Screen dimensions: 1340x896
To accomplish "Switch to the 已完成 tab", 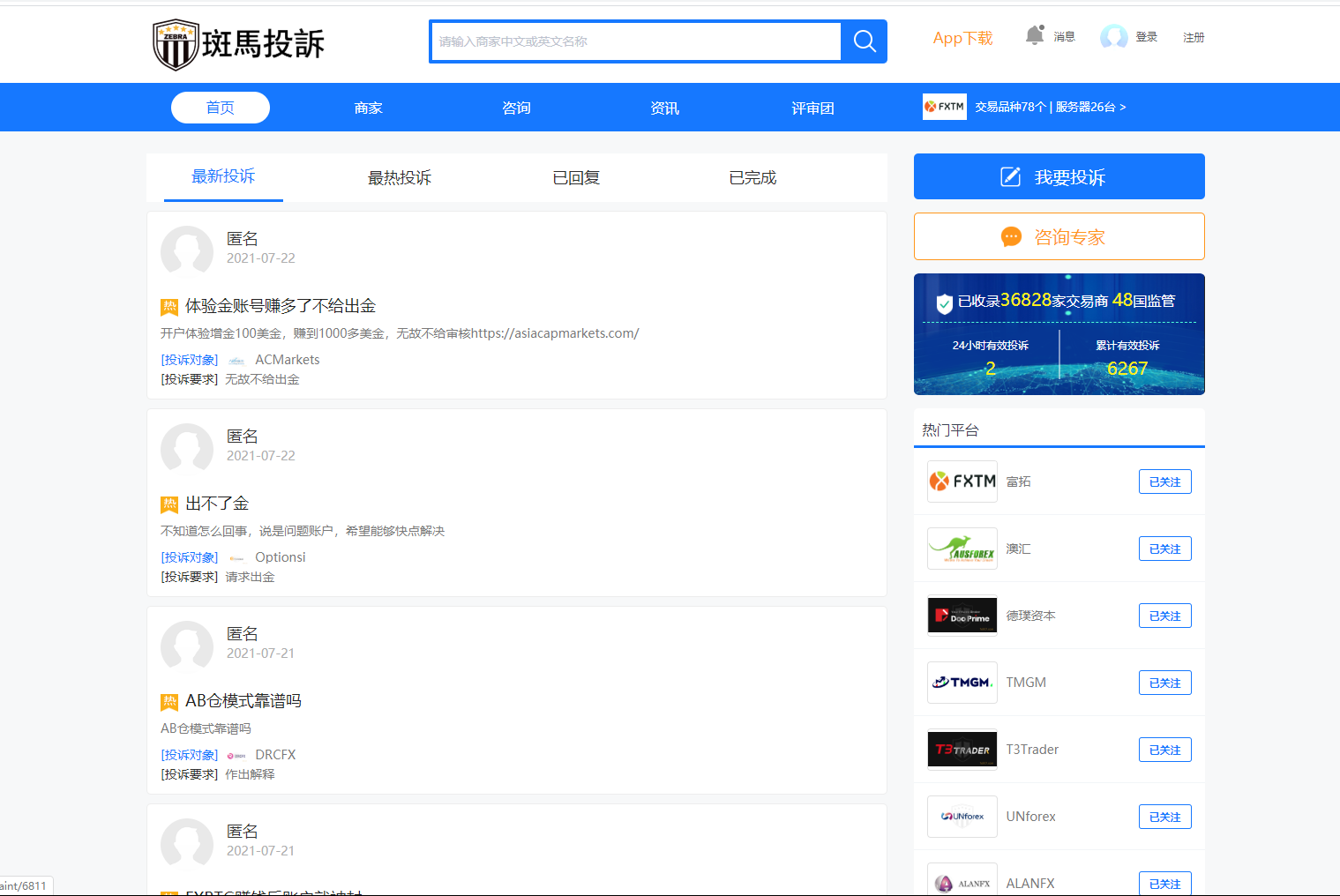I will (752, 178).
